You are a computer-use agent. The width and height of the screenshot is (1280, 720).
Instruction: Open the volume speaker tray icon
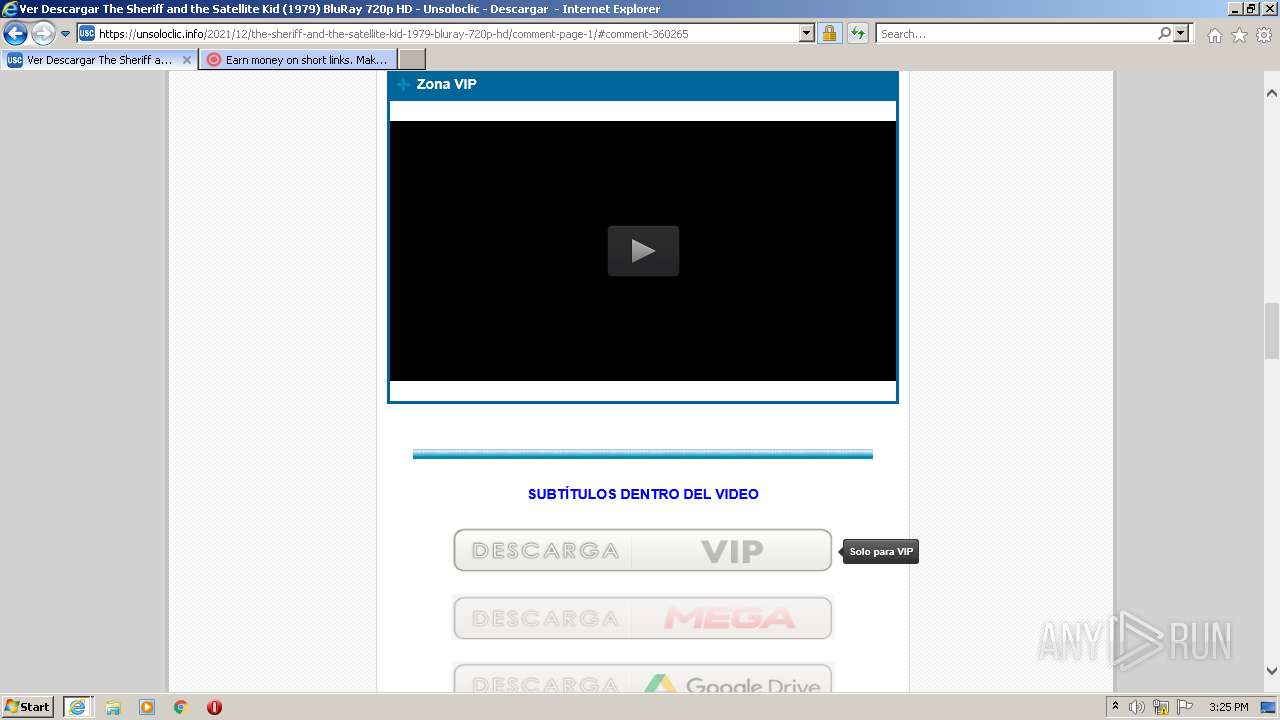pos(1137,707)
